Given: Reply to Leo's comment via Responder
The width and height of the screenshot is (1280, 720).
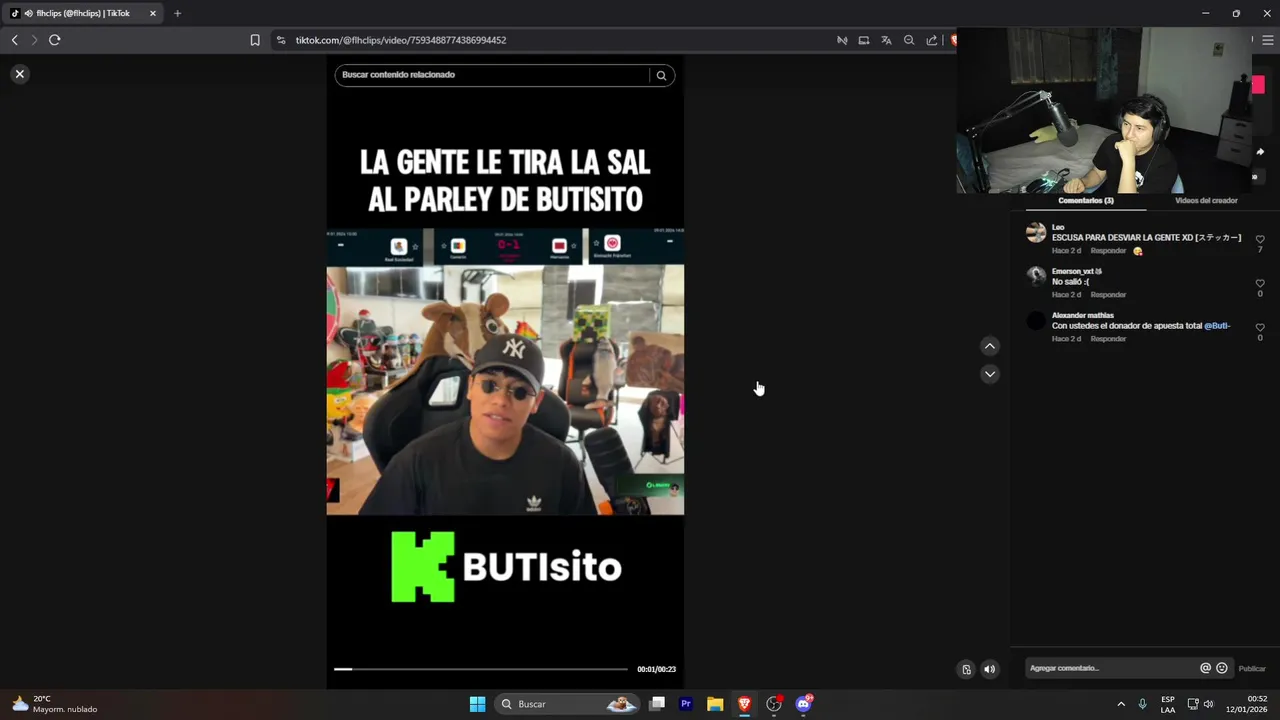Looking at the screenshot, I should coord(1108,251).
